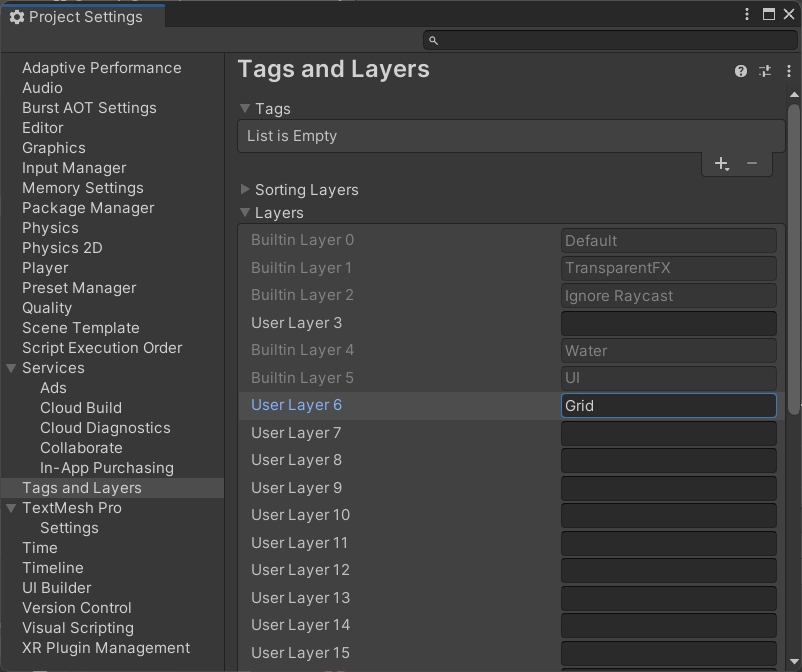Open Project Settings window options menu
Viewport: 802px width, 672px height.
747,14
